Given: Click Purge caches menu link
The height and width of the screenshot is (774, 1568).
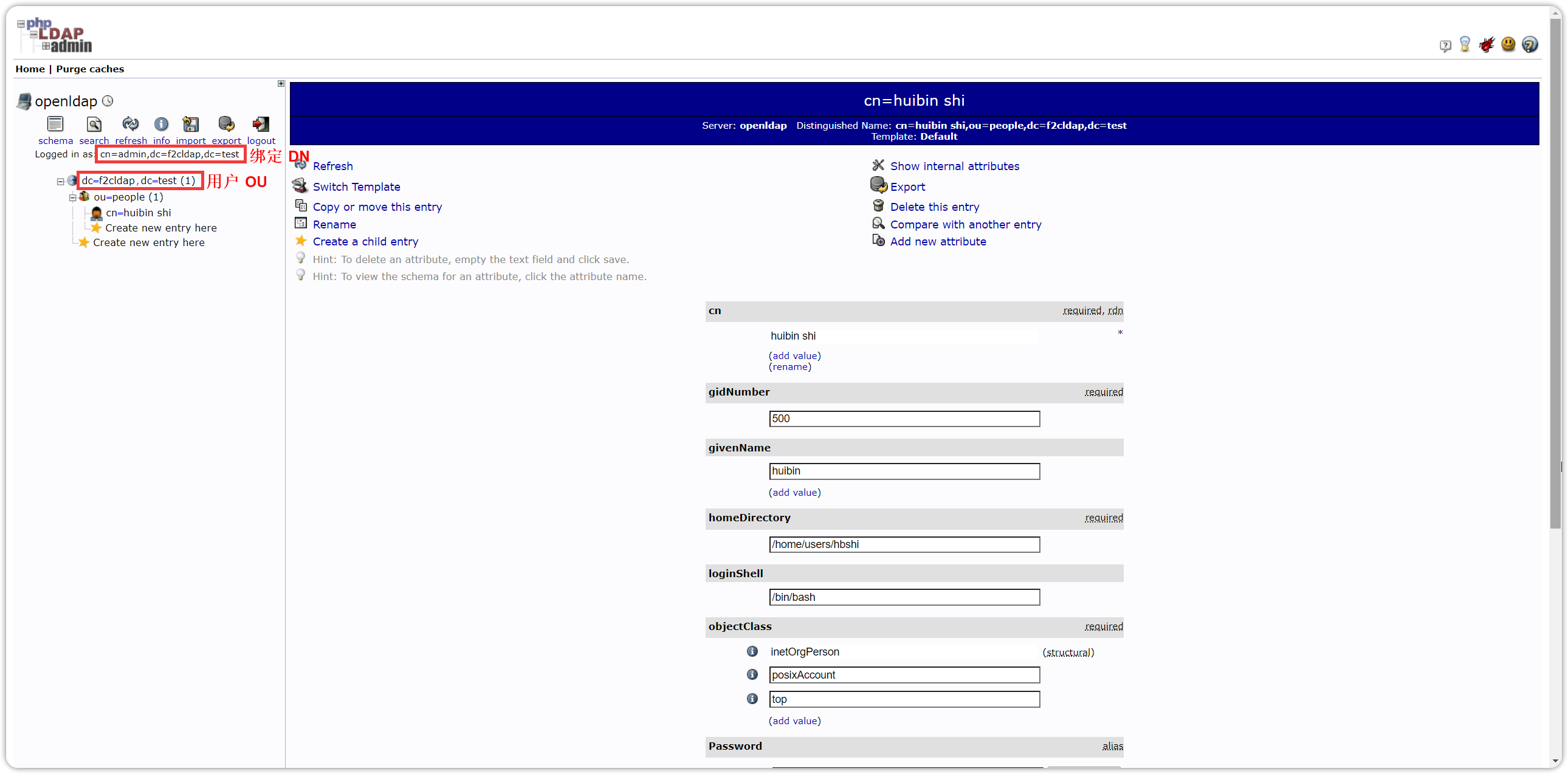Looking at the screenshot, I should [90, 69].
